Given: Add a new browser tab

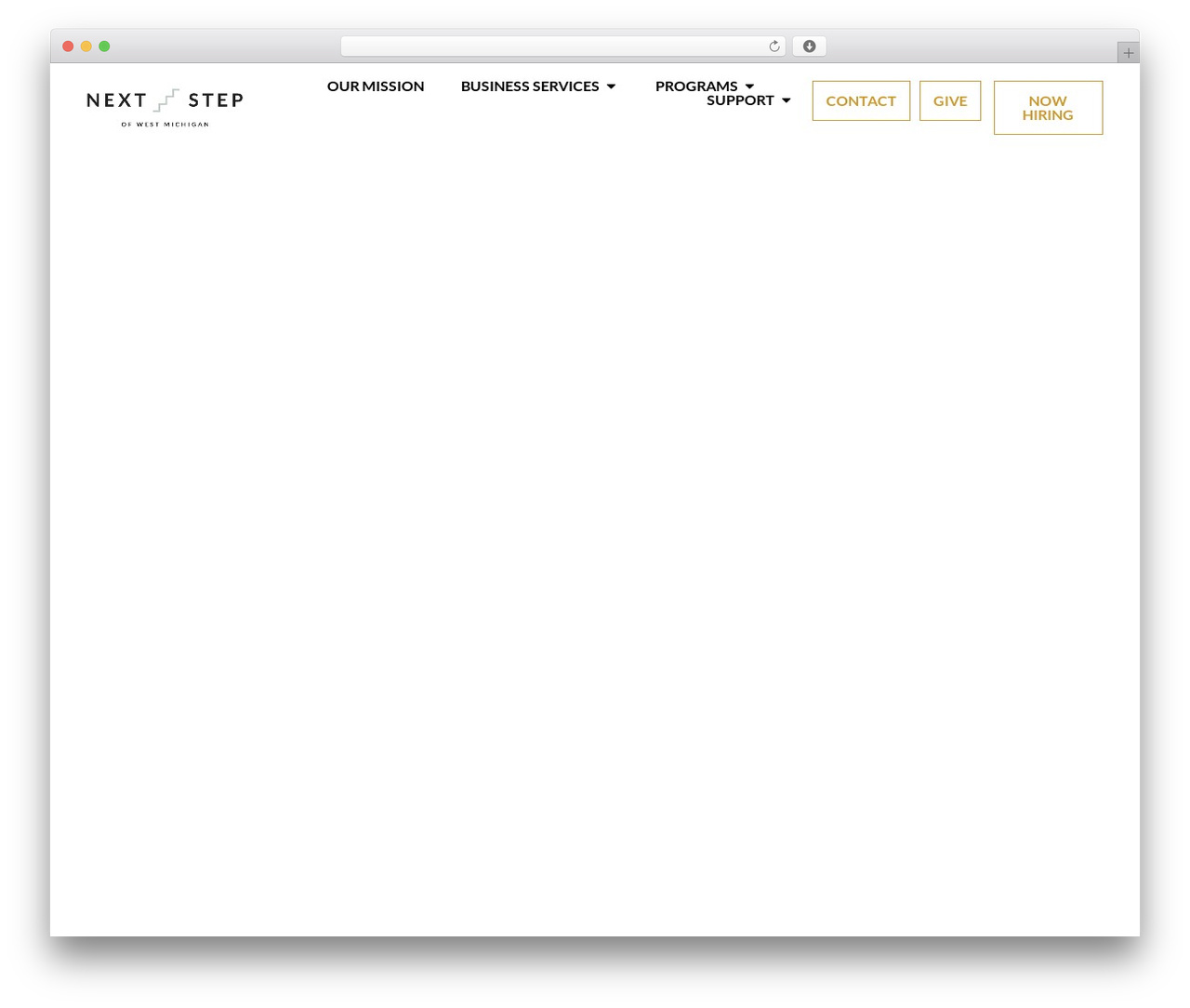Looking at the screenshot, I should point(1128,53).
